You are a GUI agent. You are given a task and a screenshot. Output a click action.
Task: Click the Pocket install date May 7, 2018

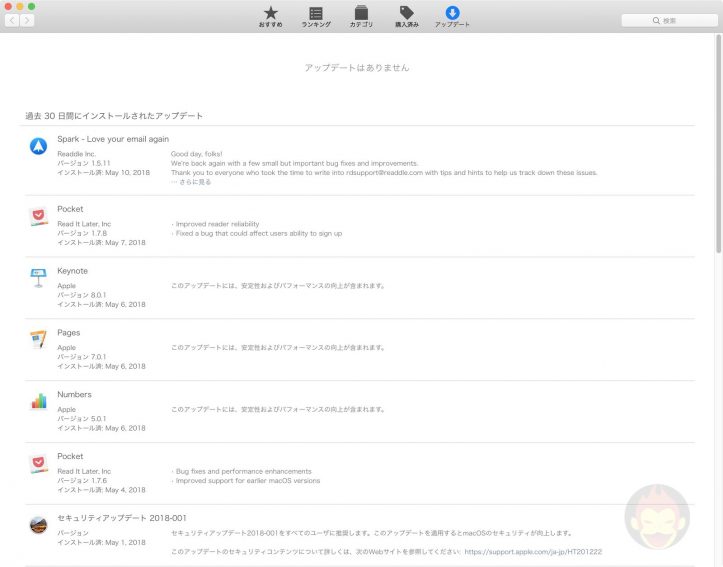pos(125,243)
